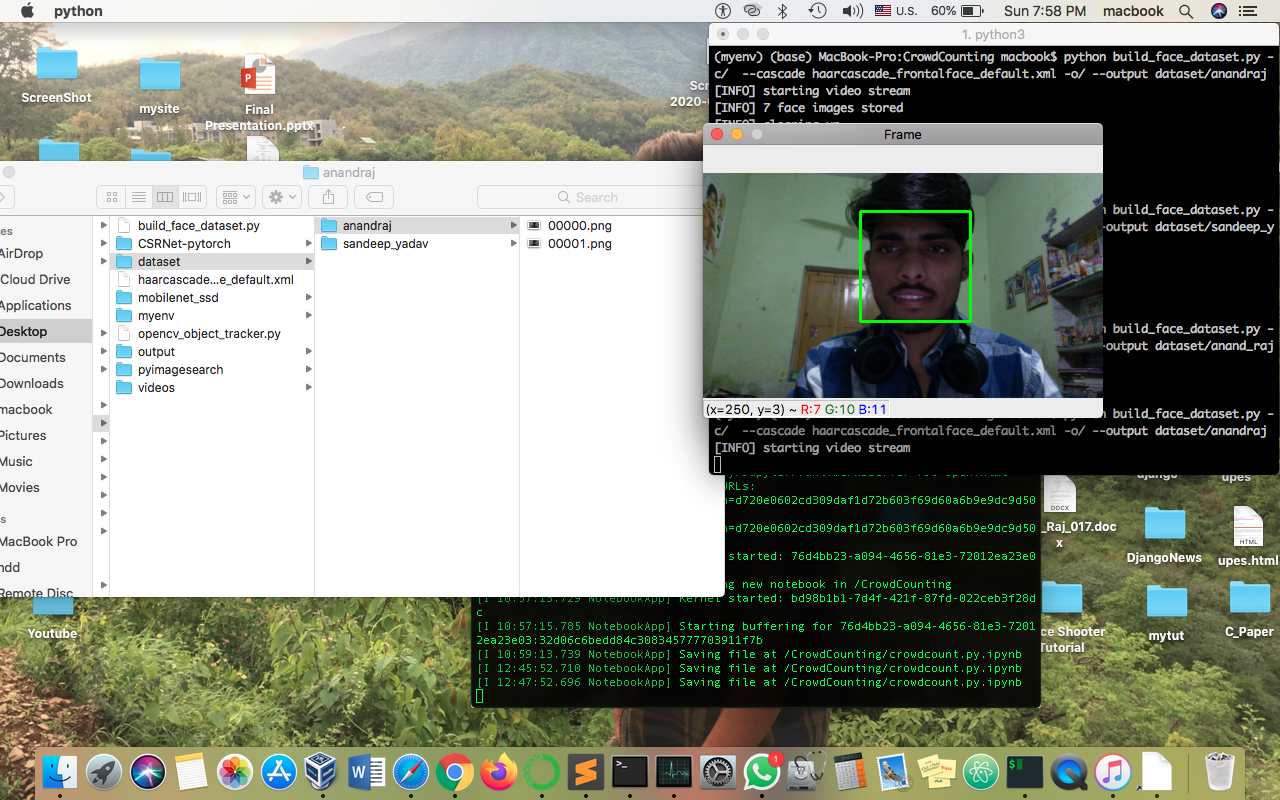Open WhatsApp with notification badge
The image size is (1280, 800).
tap(762, 771)
